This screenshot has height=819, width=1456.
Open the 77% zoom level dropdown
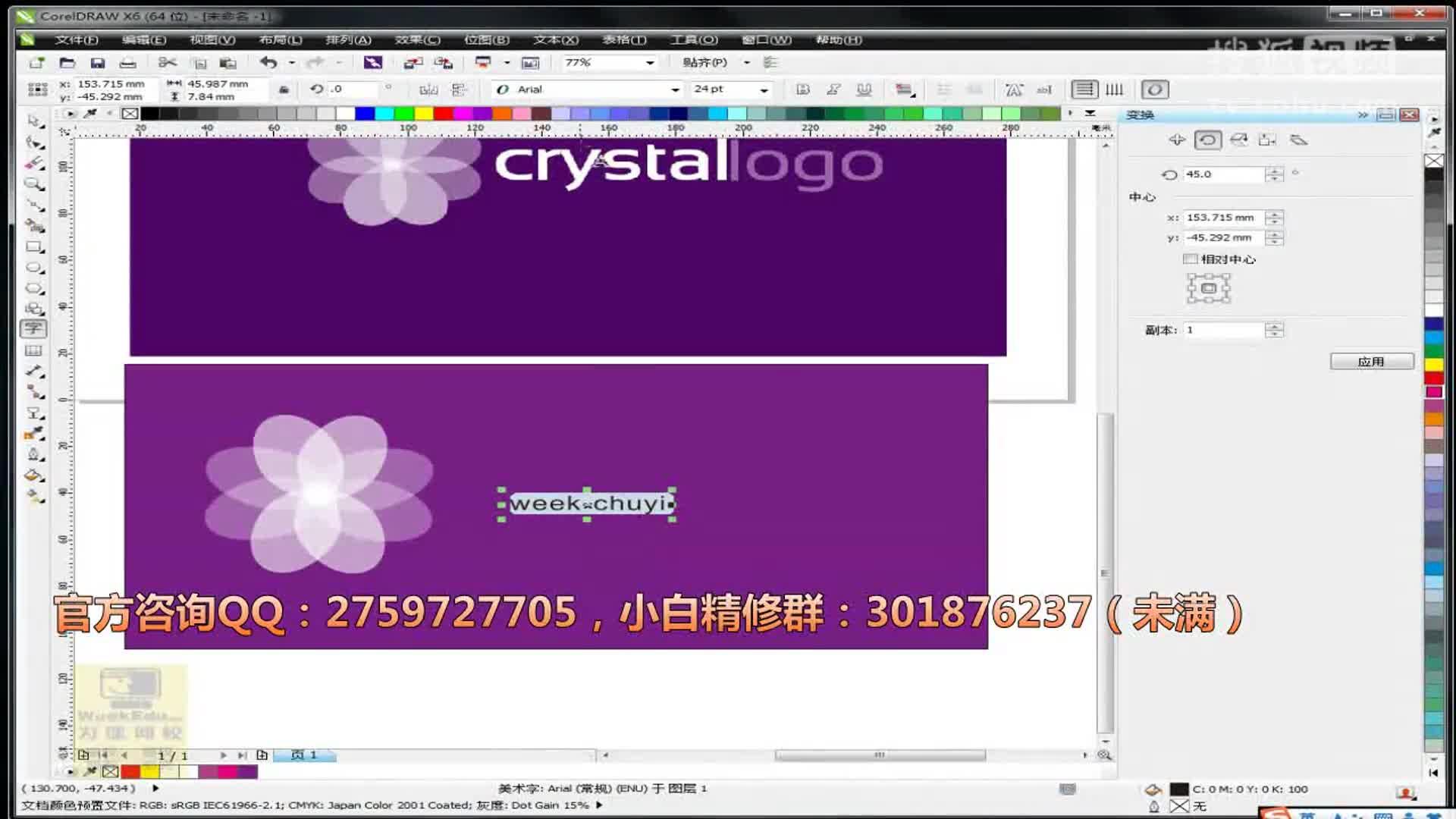[x=648, y=62]
